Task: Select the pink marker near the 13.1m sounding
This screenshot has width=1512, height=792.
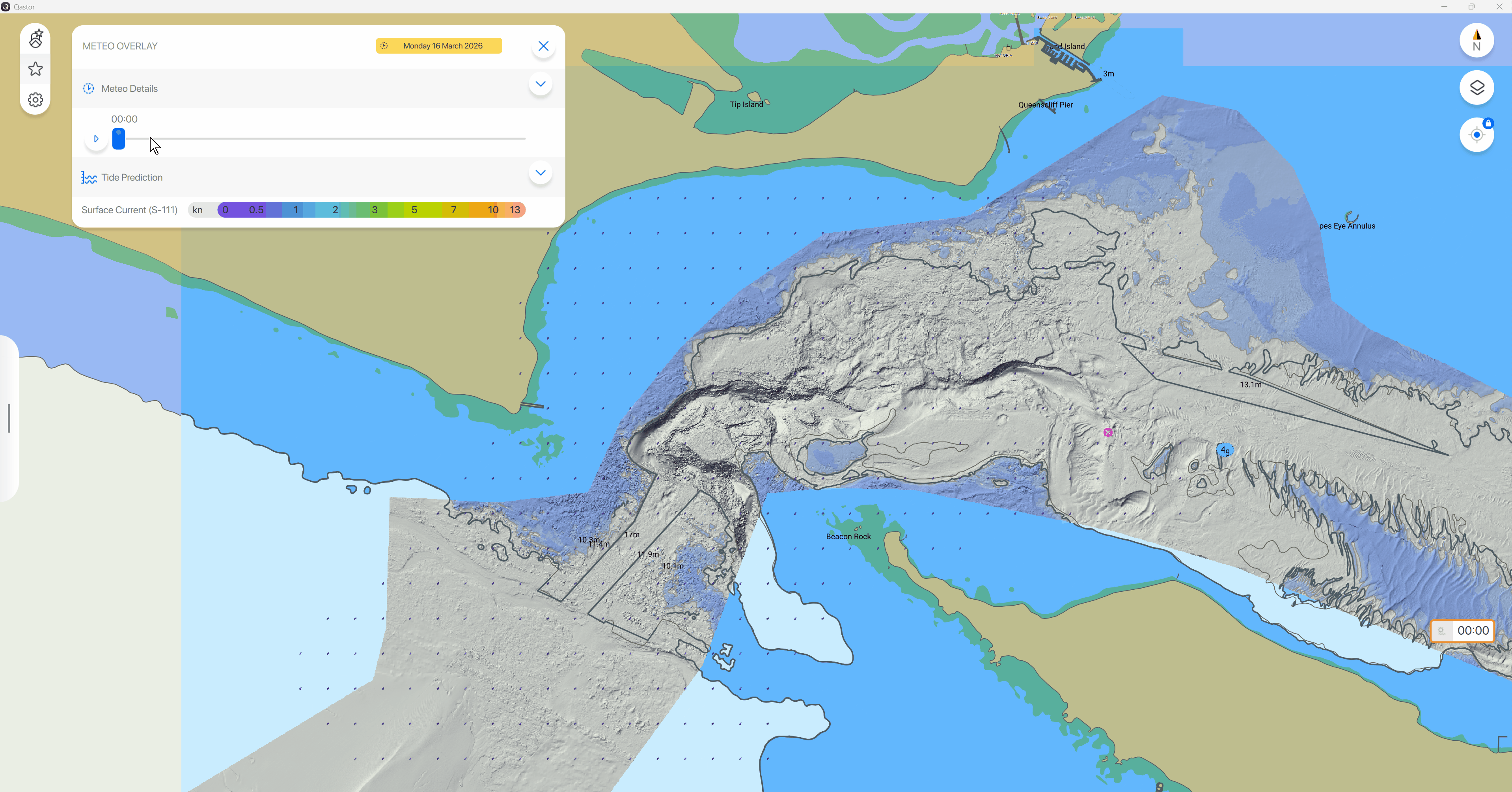Action: click(1107, 432)
